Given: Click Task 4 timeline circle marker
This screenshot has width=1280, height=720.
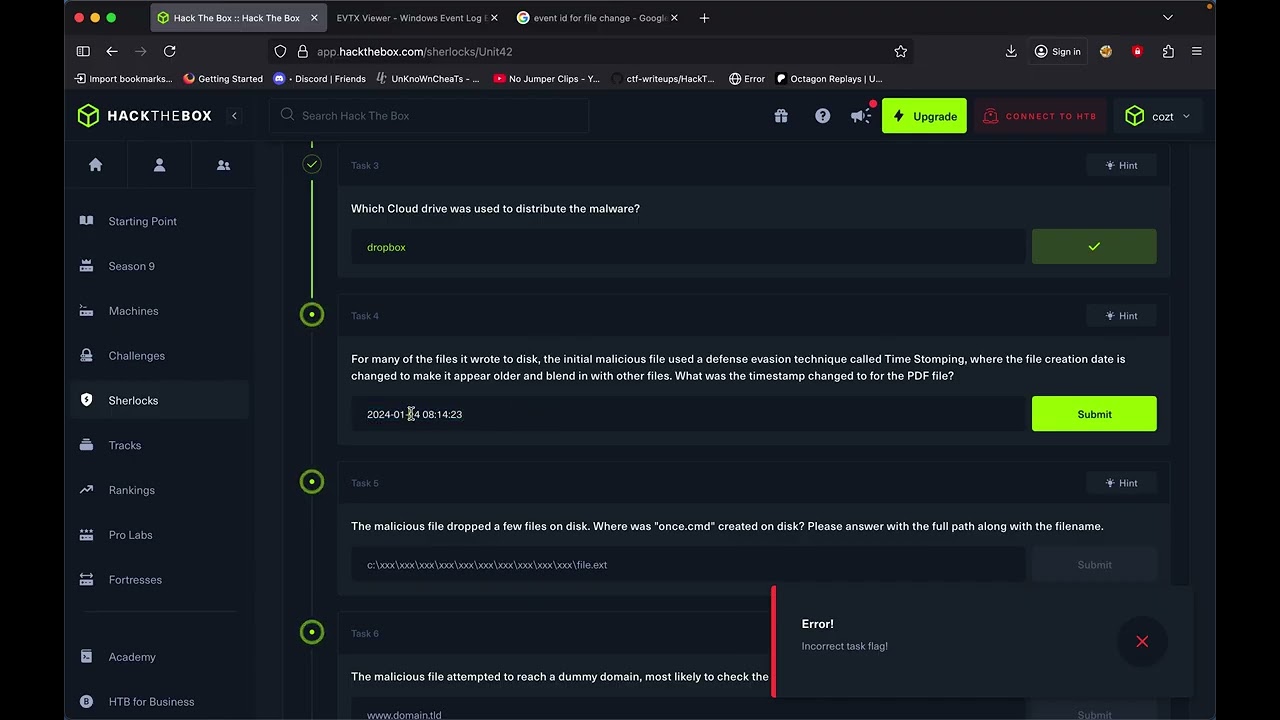Looking at the screenshot, I should click(x=312, y=315).
